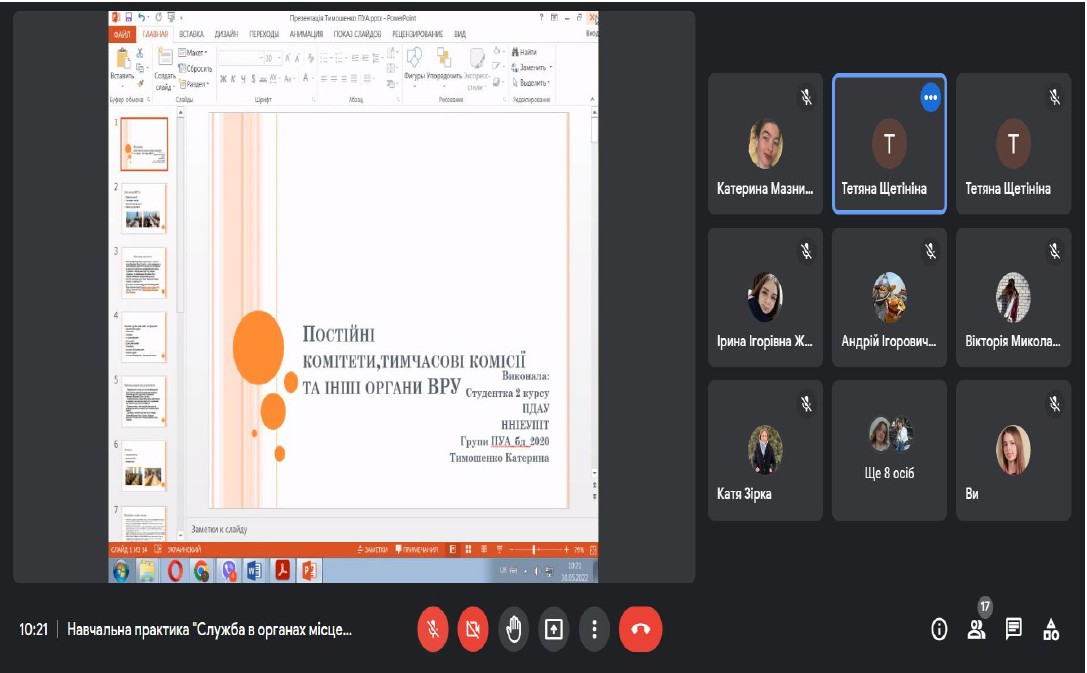
Task: Leave the call with red hang-up button
Action: (x=641, y=629)
